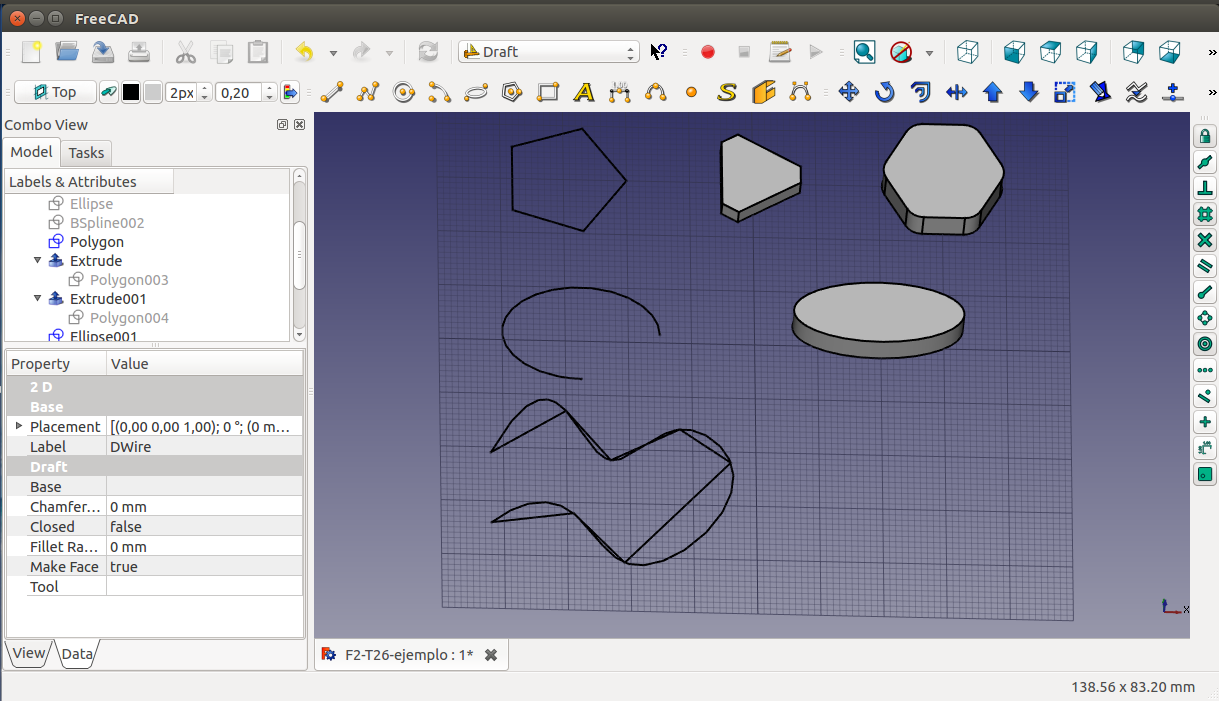Image resolution: width=1219 pixels, height=701 pixels.
Task: Open the Draft workbench dropdown
Action: [x=548, y=52]
